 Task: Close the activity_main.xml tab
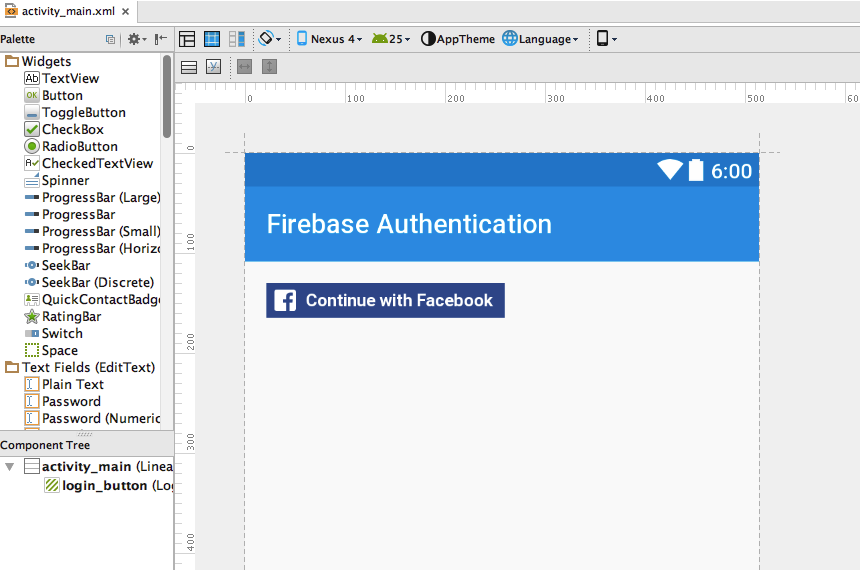point(126,11)
